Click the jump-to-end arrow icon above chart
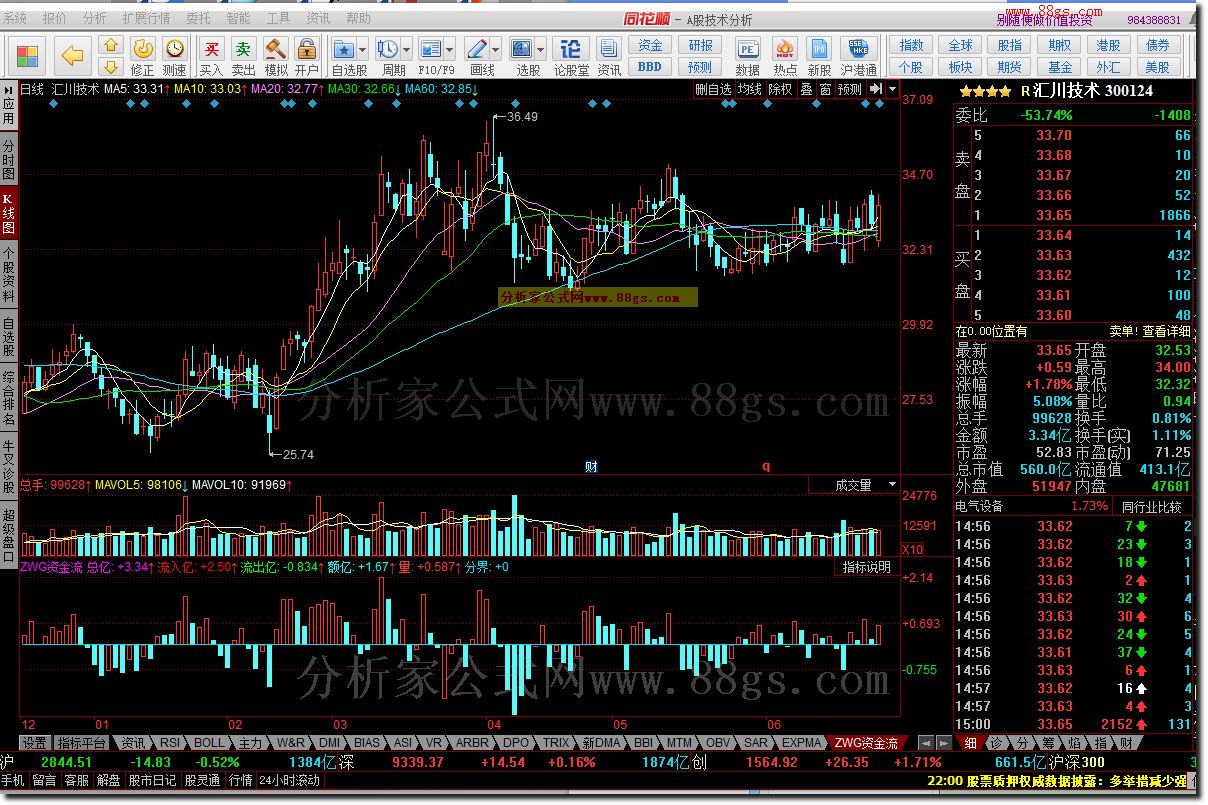1208x805 pixels. click(877, 89)
